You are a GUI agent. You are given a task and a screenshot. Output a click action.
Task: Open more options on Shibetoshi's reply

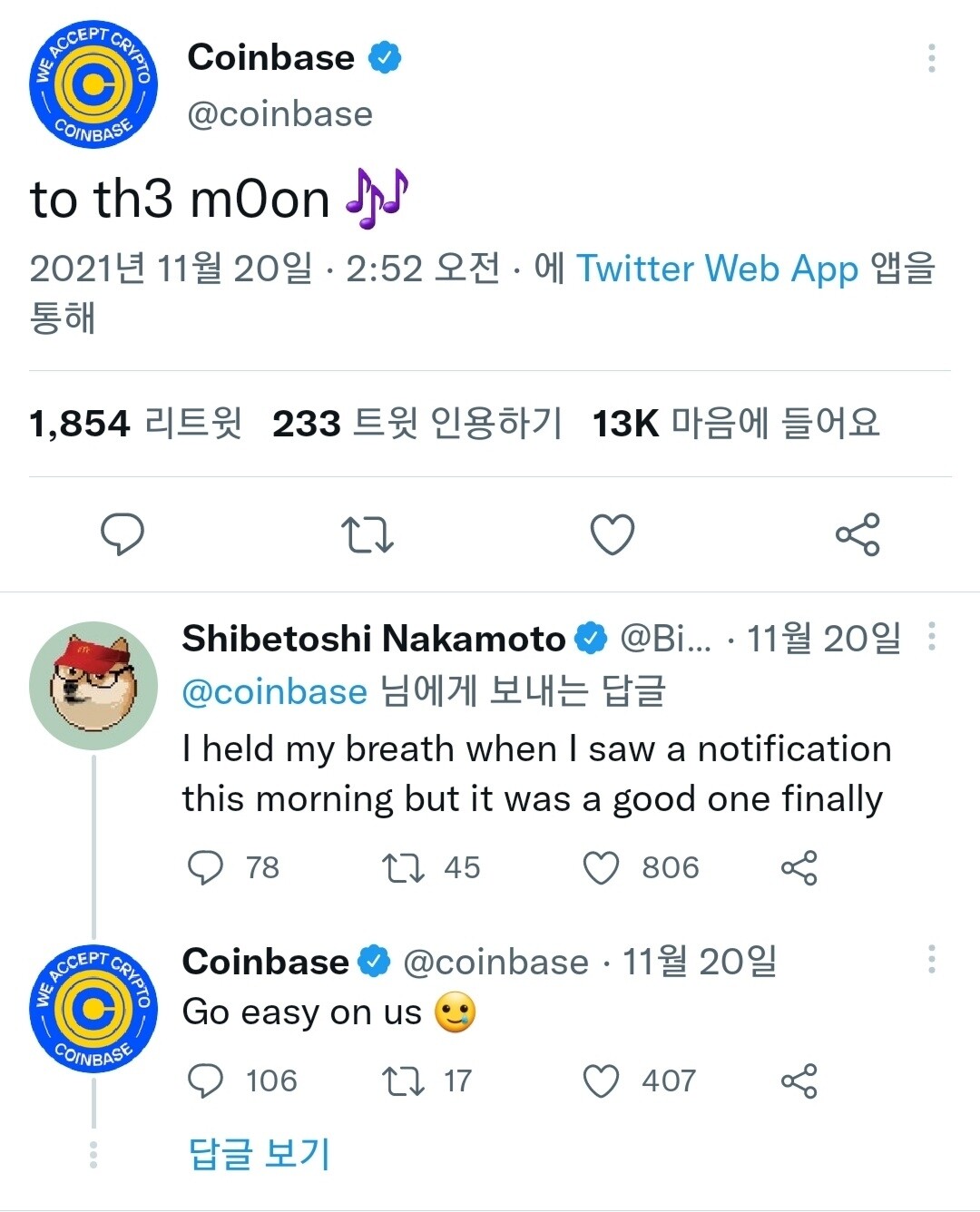pyautogui.click(x=932, y=640)
